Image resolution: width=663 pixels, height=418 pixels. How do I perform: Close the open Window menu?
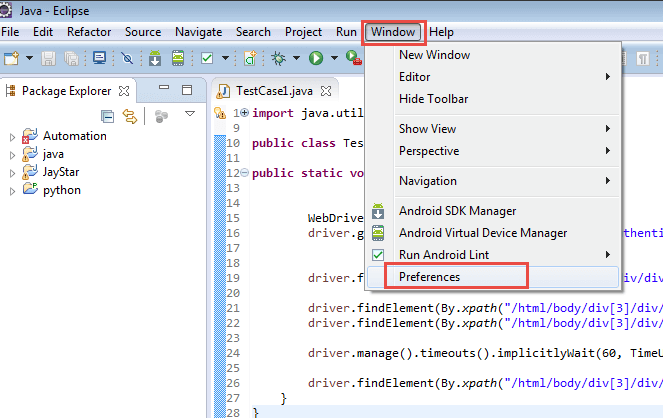tap(393, 32)
